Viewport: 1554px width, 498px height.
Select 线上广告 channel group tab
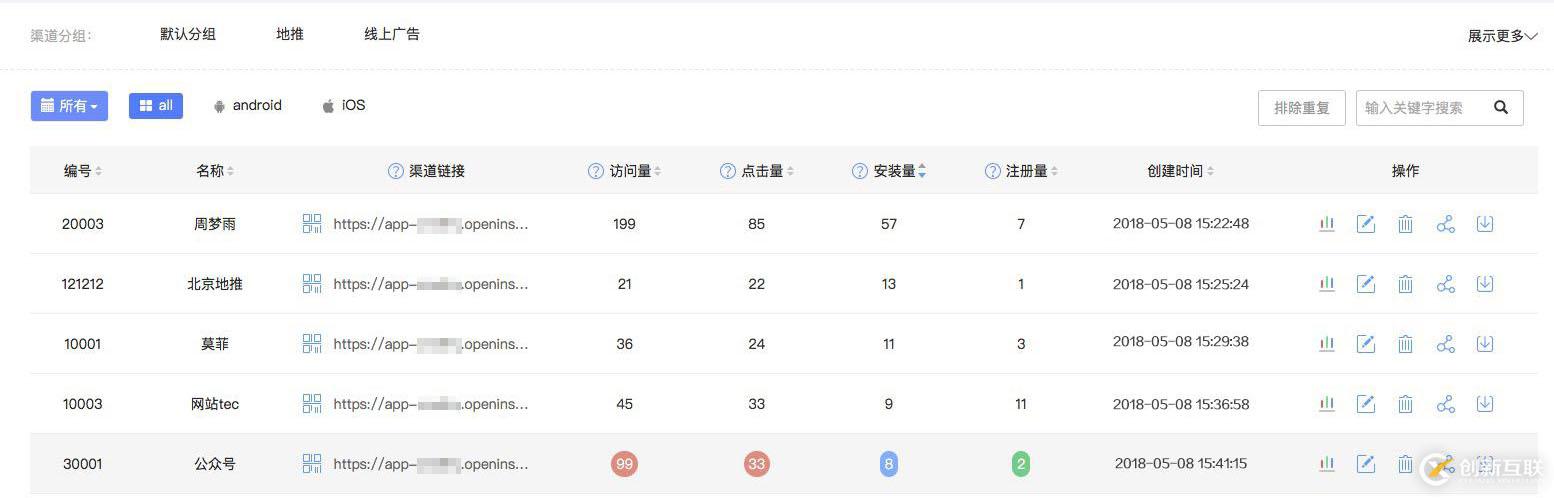392,34
